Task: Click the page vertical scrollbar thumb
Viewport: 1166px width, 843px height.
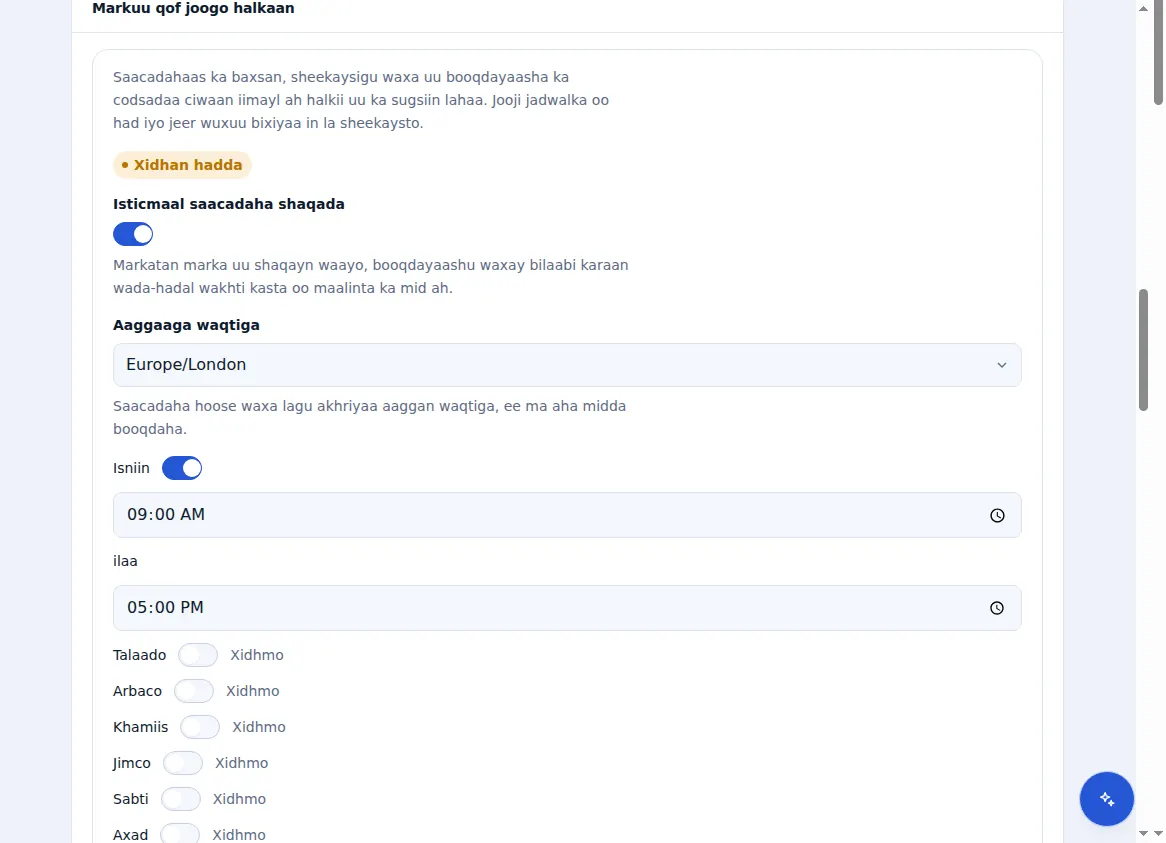Action: pos(1144,349)
